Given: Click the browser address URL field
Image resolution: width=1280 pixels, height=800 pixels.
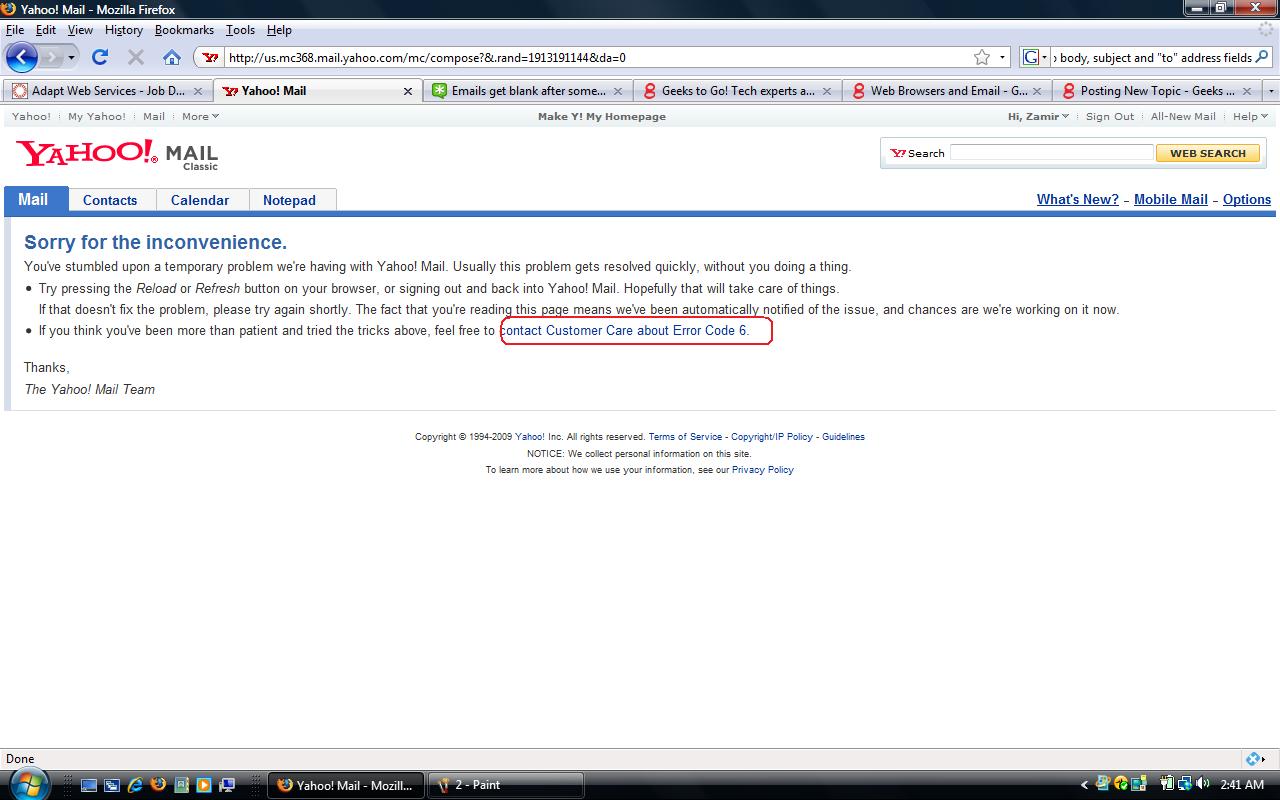Looking at the screenshot, I should tap(598, 57).
